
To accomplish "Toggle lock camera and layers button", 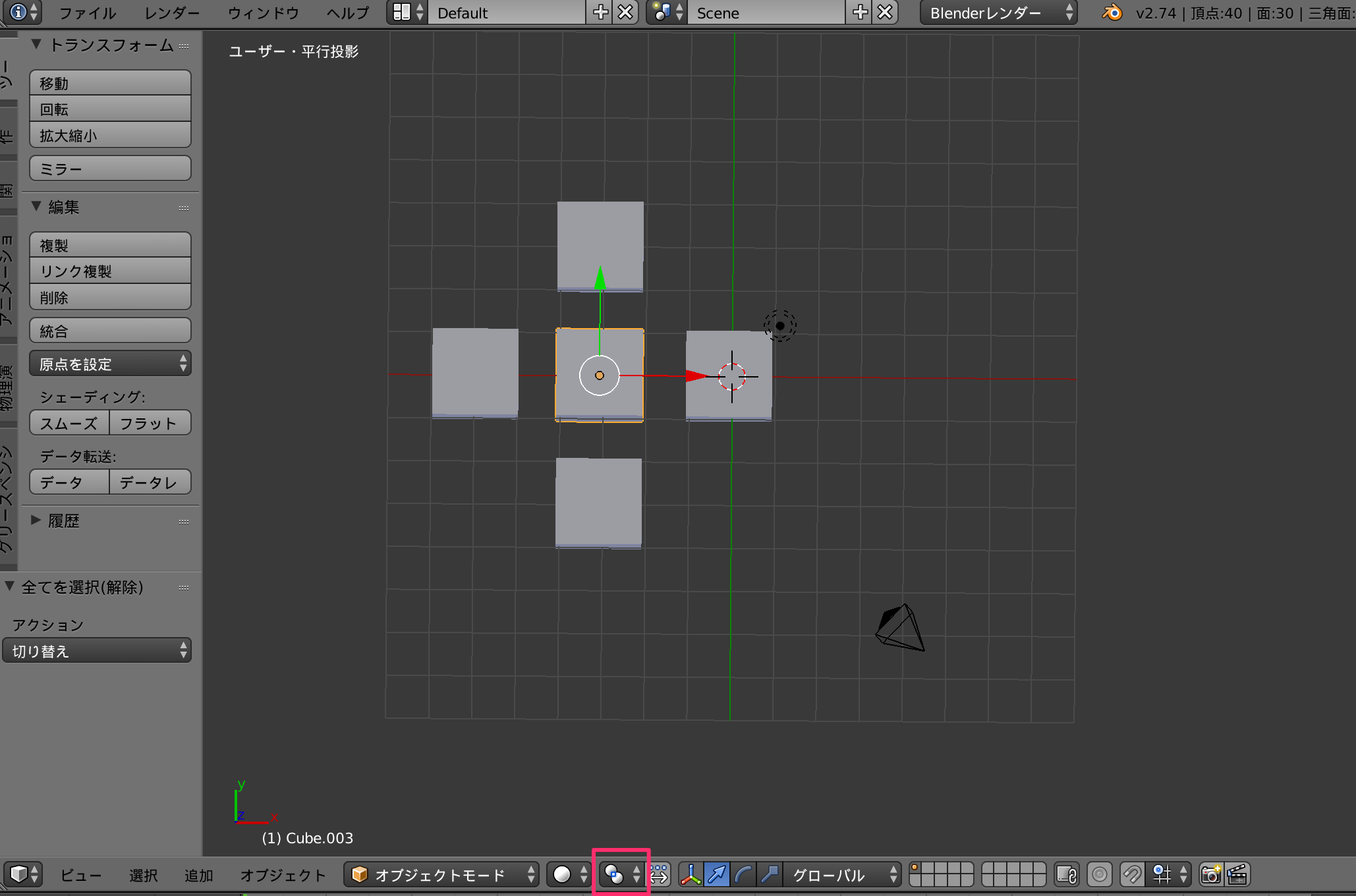I will coord(1067,874).
